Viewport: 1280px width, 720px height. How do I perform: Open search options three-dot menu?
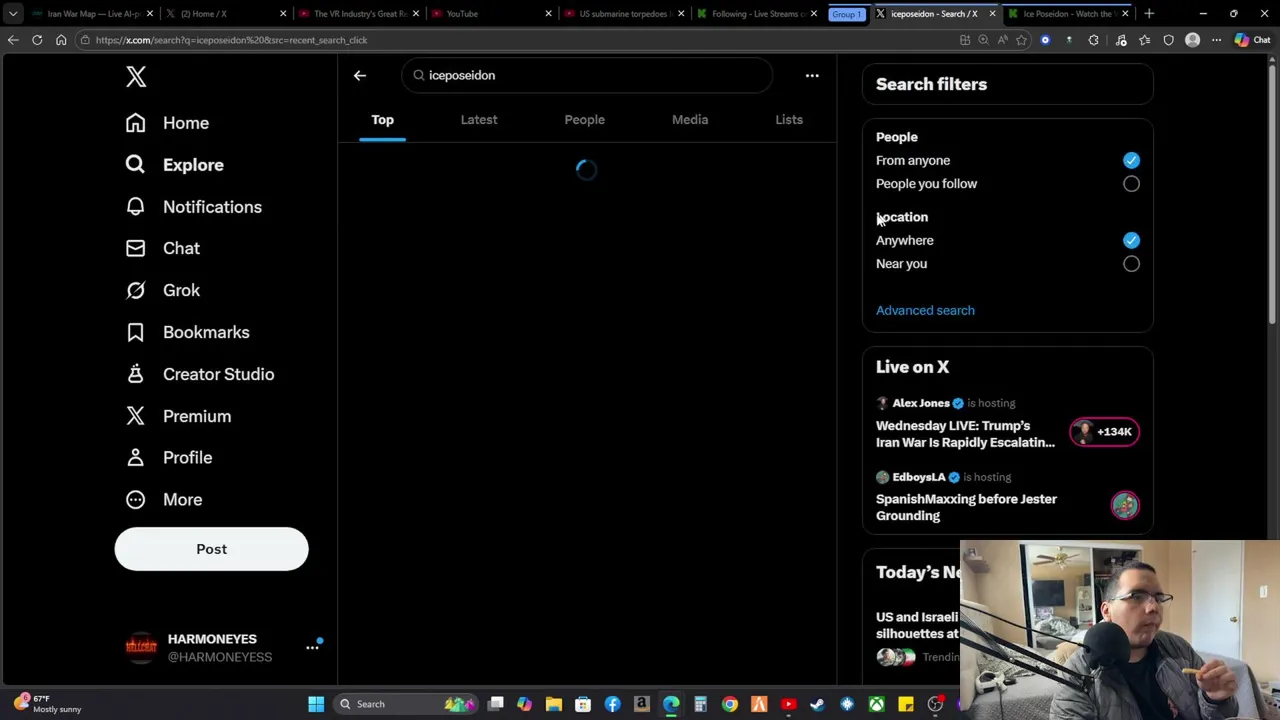(812, 75)
